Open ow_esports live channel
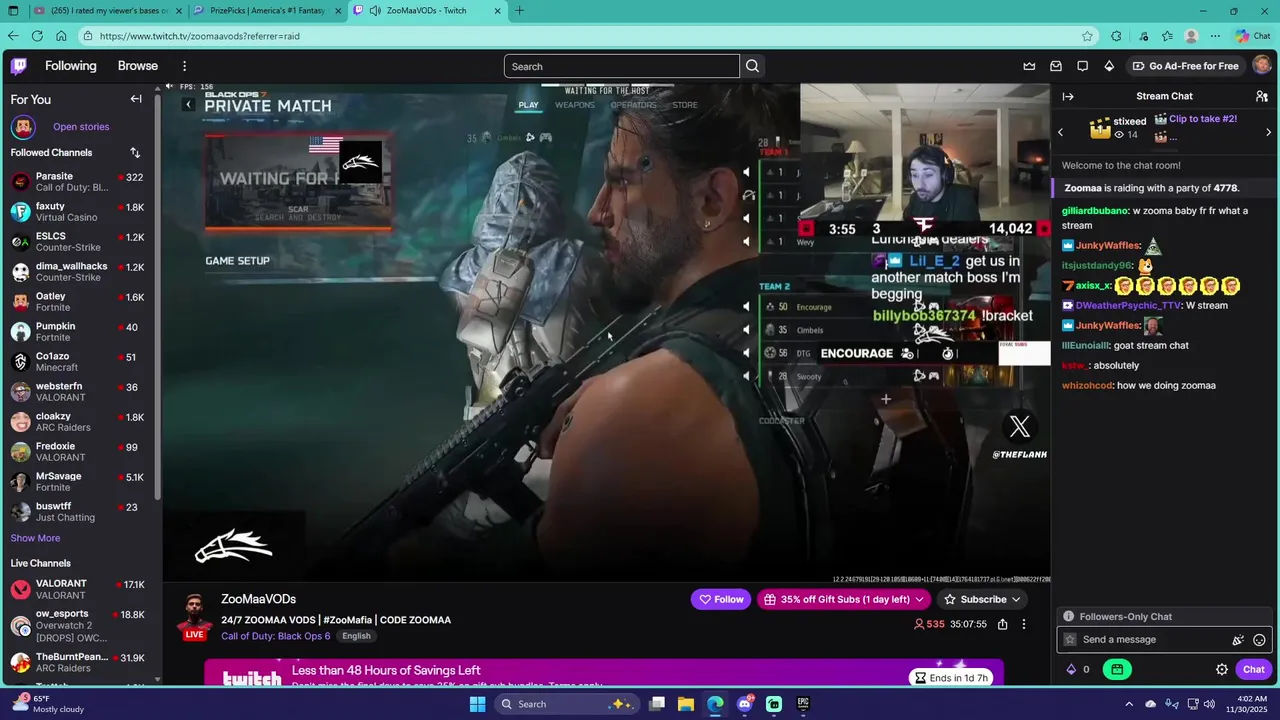The height and width of the screenshot is (720, 1280). pyautogui.click(x=77, y=625)
